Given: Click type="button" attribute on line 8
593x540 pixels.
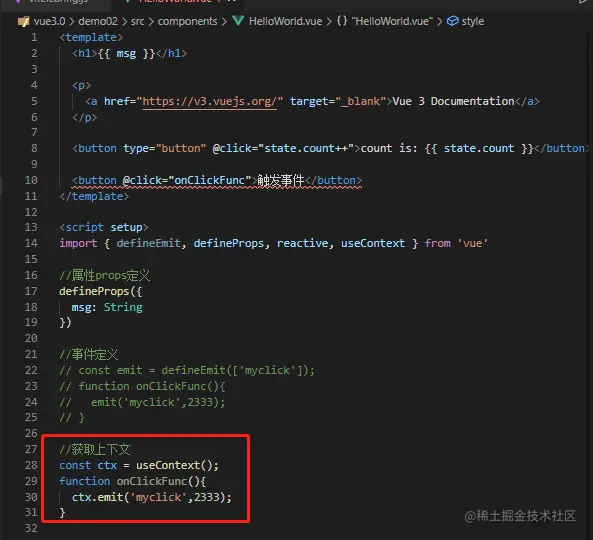Looking at the screenshot, I should click(x=165, y=148).
